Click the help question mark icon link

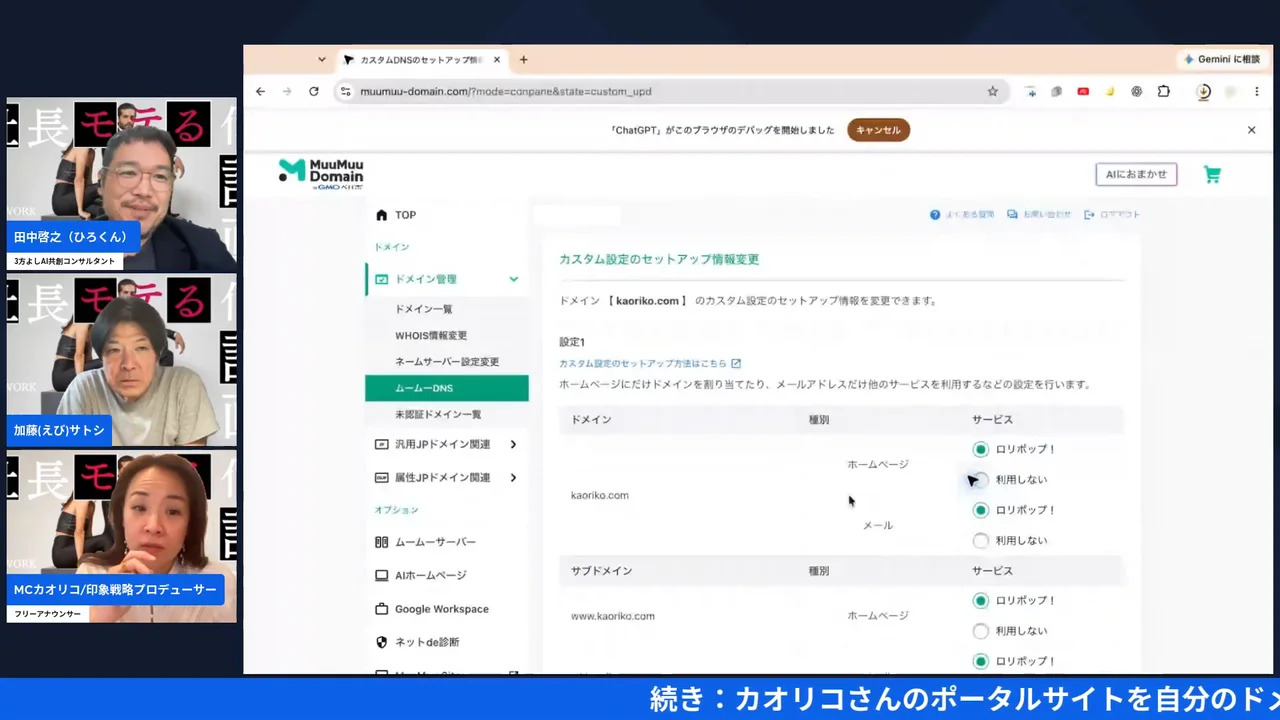[x=962, y=215]
